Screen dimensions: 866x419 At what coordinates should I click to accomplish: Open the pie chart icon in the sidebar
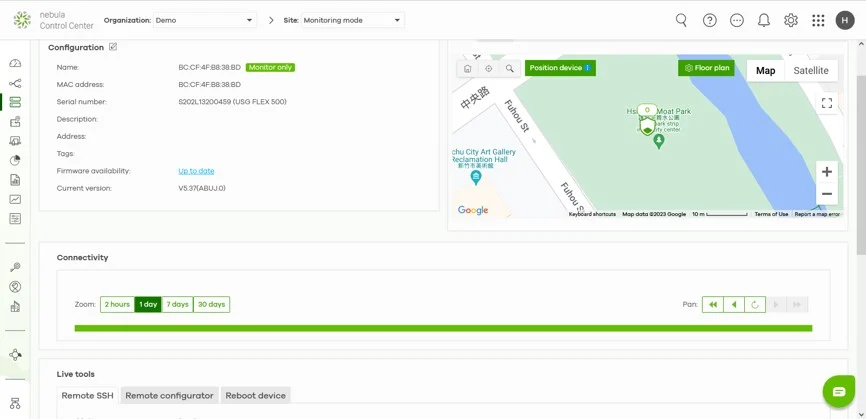pyautogui.click(x=15, y=160)
